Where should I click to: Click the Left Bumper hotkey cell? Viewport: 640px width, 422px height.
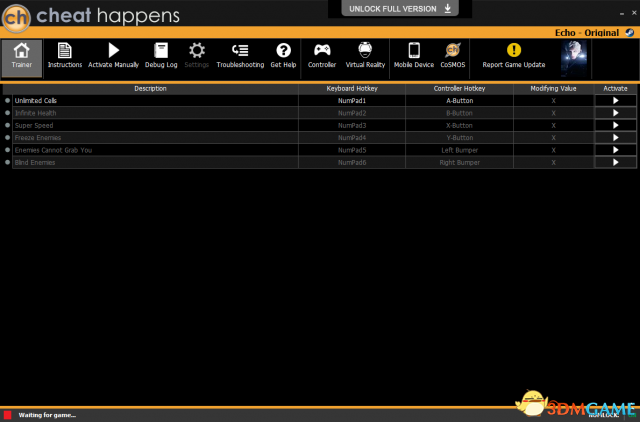(460, 150)
